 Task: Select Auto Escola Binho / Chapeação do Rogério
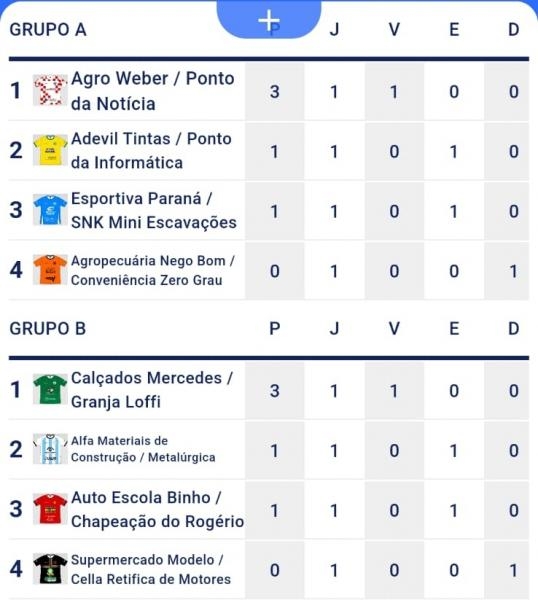click(x=157, y=510)
